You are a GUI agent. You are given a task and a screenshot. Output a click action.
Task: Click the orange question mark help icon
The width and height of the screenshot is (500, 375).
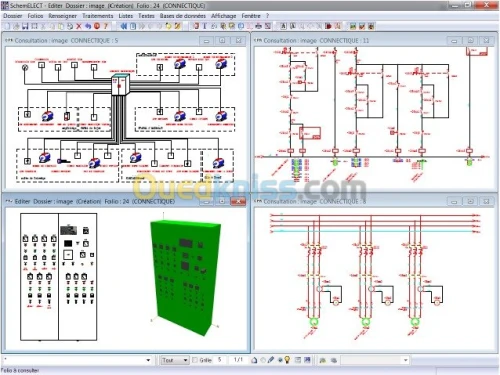106,26
